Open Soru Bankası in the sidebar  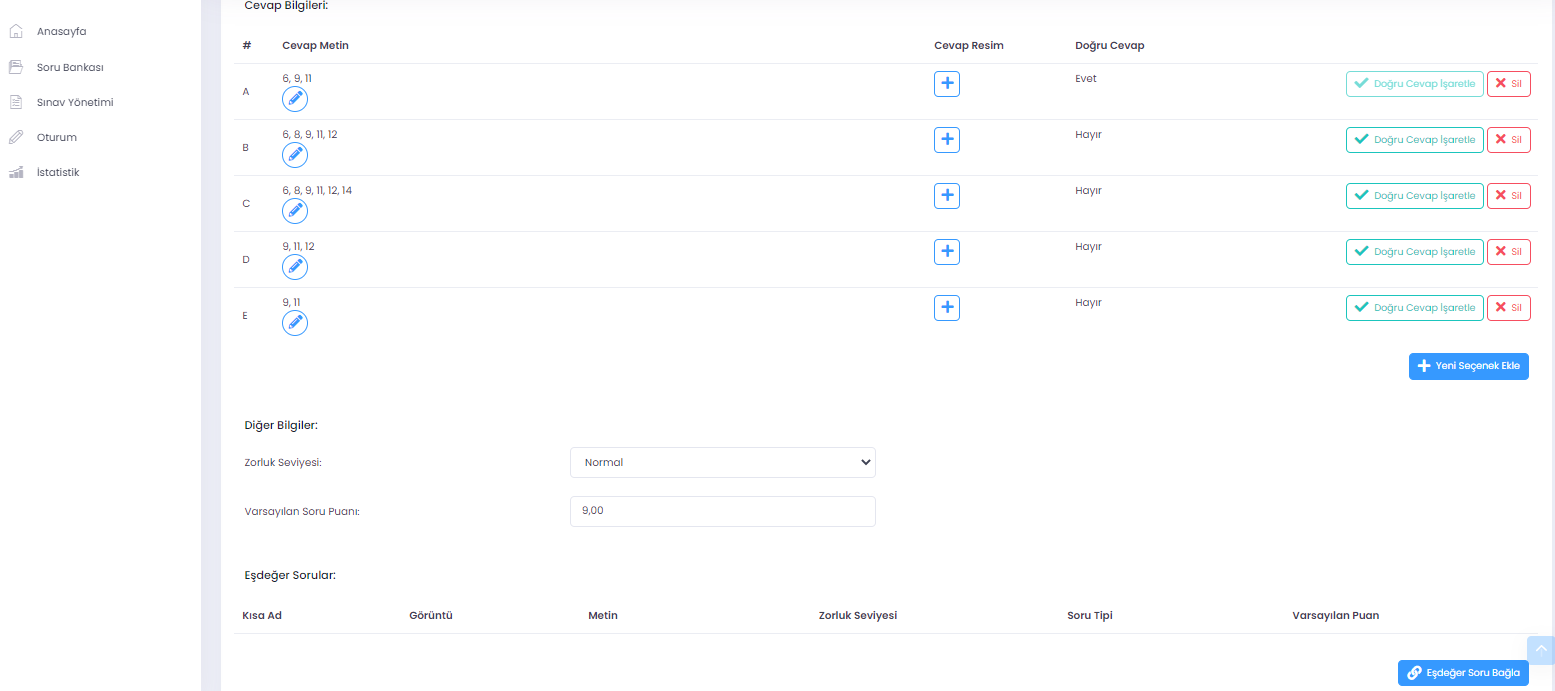pos(70,68)
